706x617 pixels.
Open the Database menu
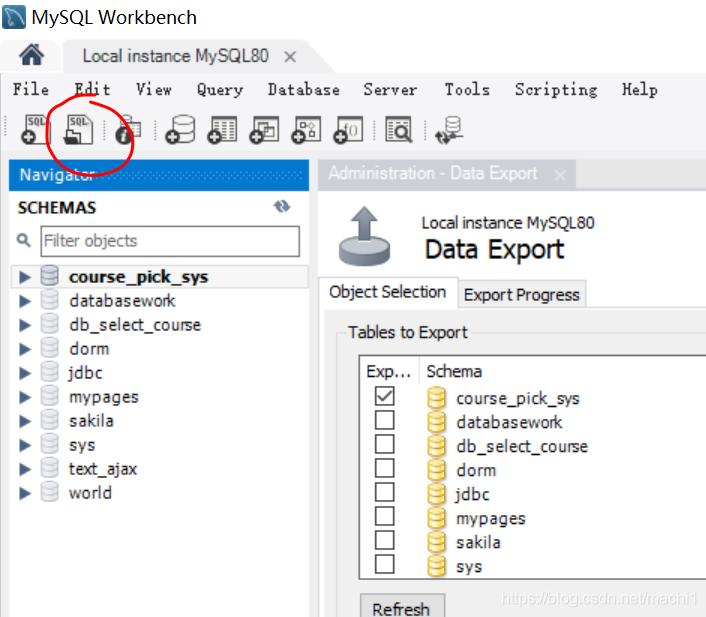pyautogui.click(x=303, y=89)
